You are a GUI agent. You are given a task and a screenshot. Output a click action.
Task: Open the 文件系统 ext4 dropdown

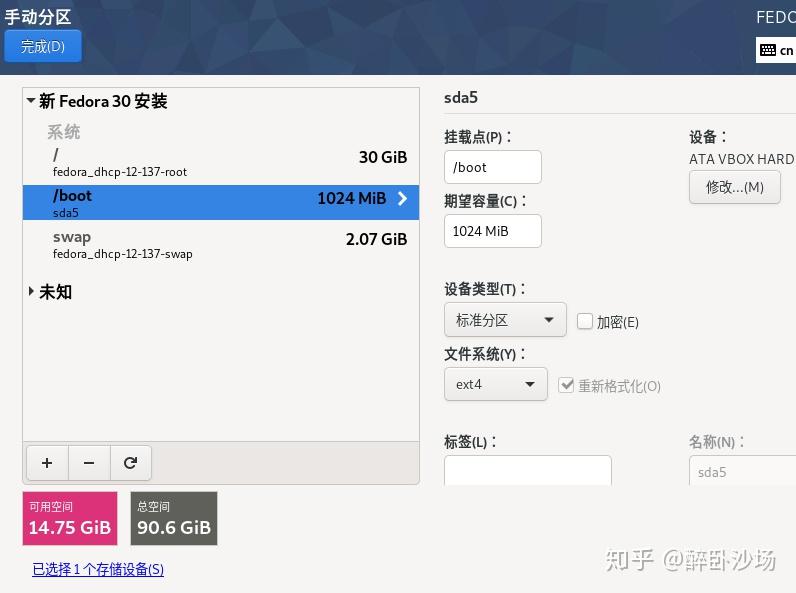point(495,384)
